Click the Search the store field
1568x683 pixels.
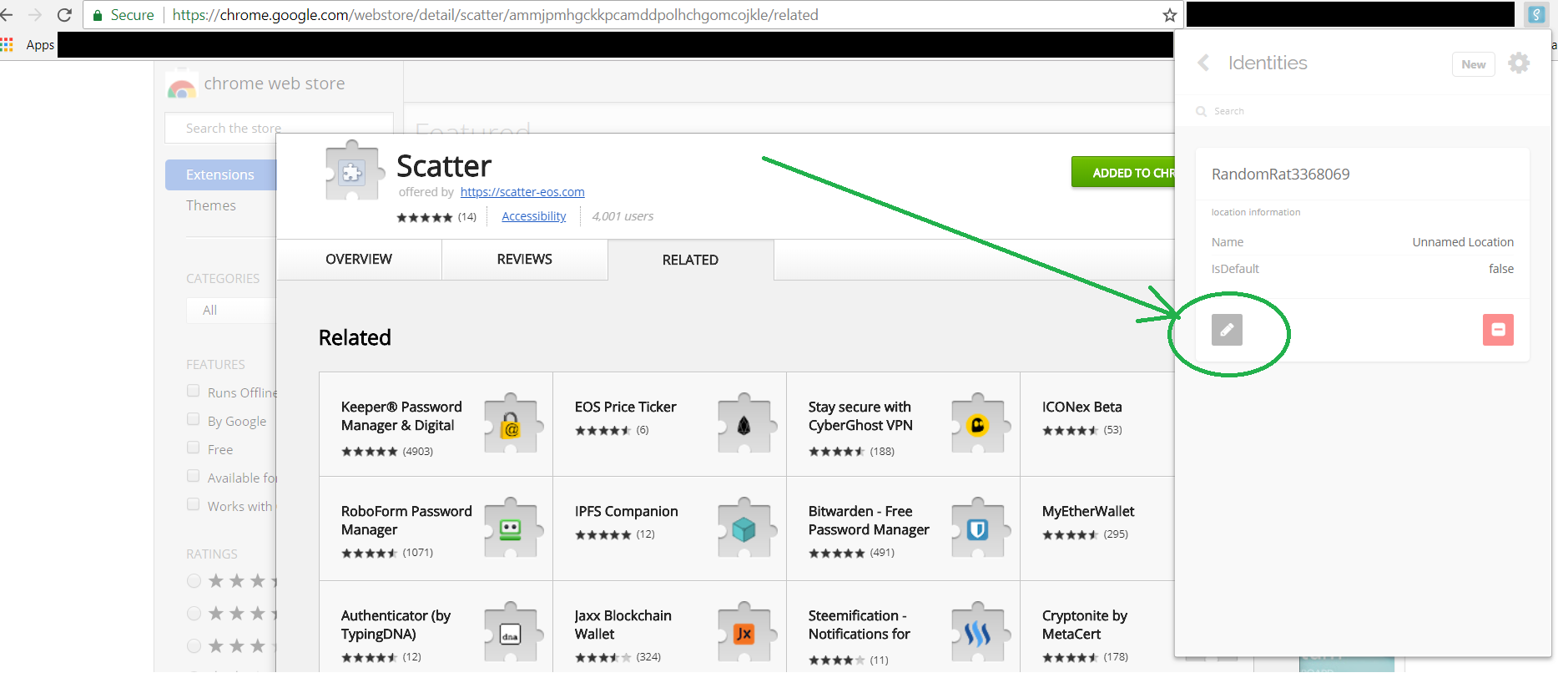click(x=279, y=128)
